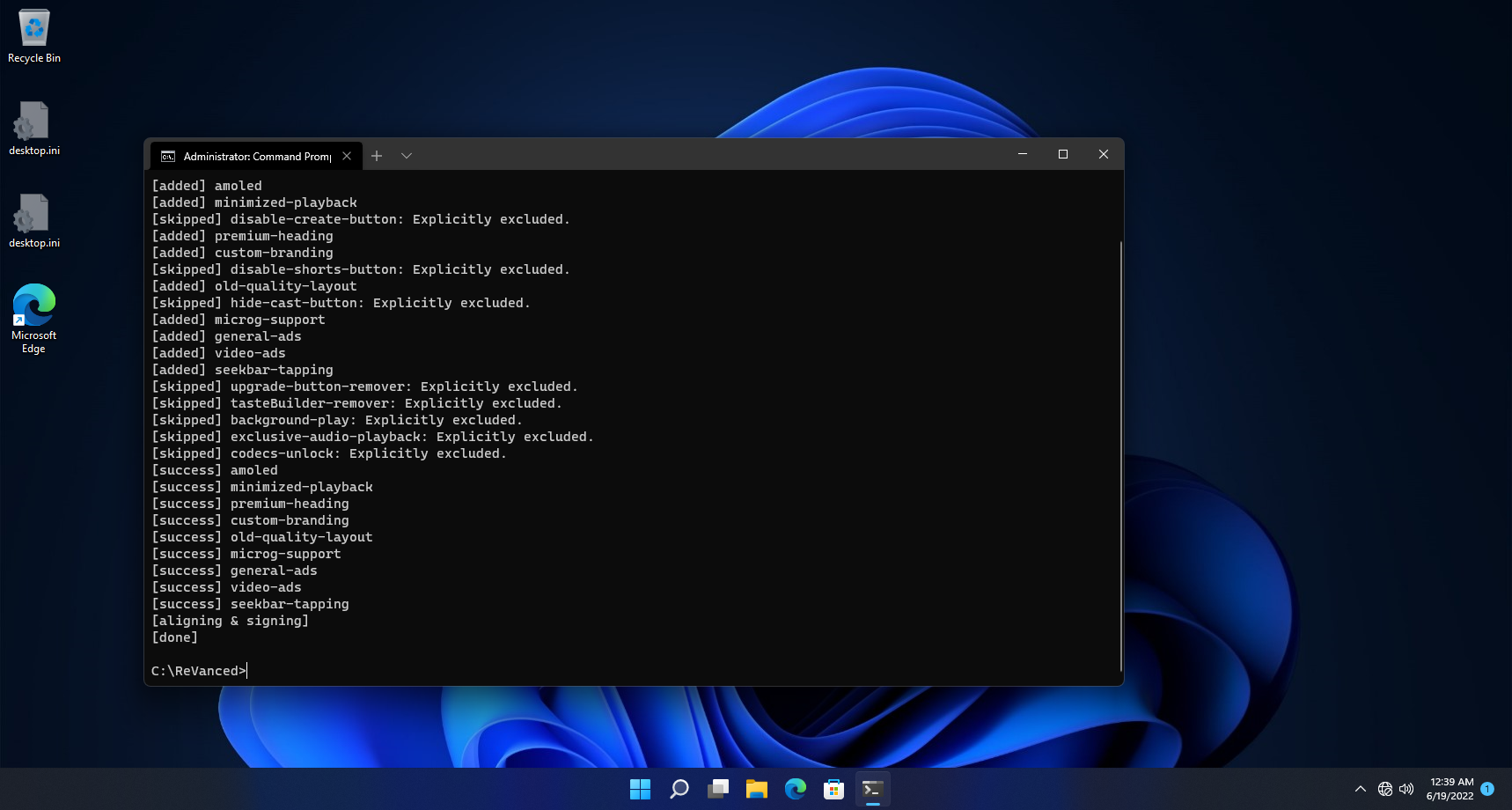Click '[added] minimized-playback' line

254,202
